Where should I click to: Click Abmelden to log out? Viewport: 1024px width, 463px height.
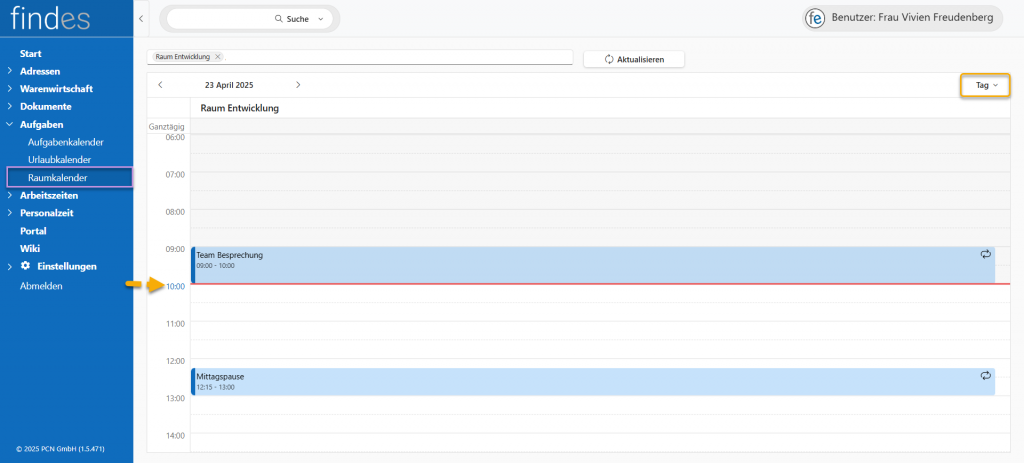coord(41,286)
